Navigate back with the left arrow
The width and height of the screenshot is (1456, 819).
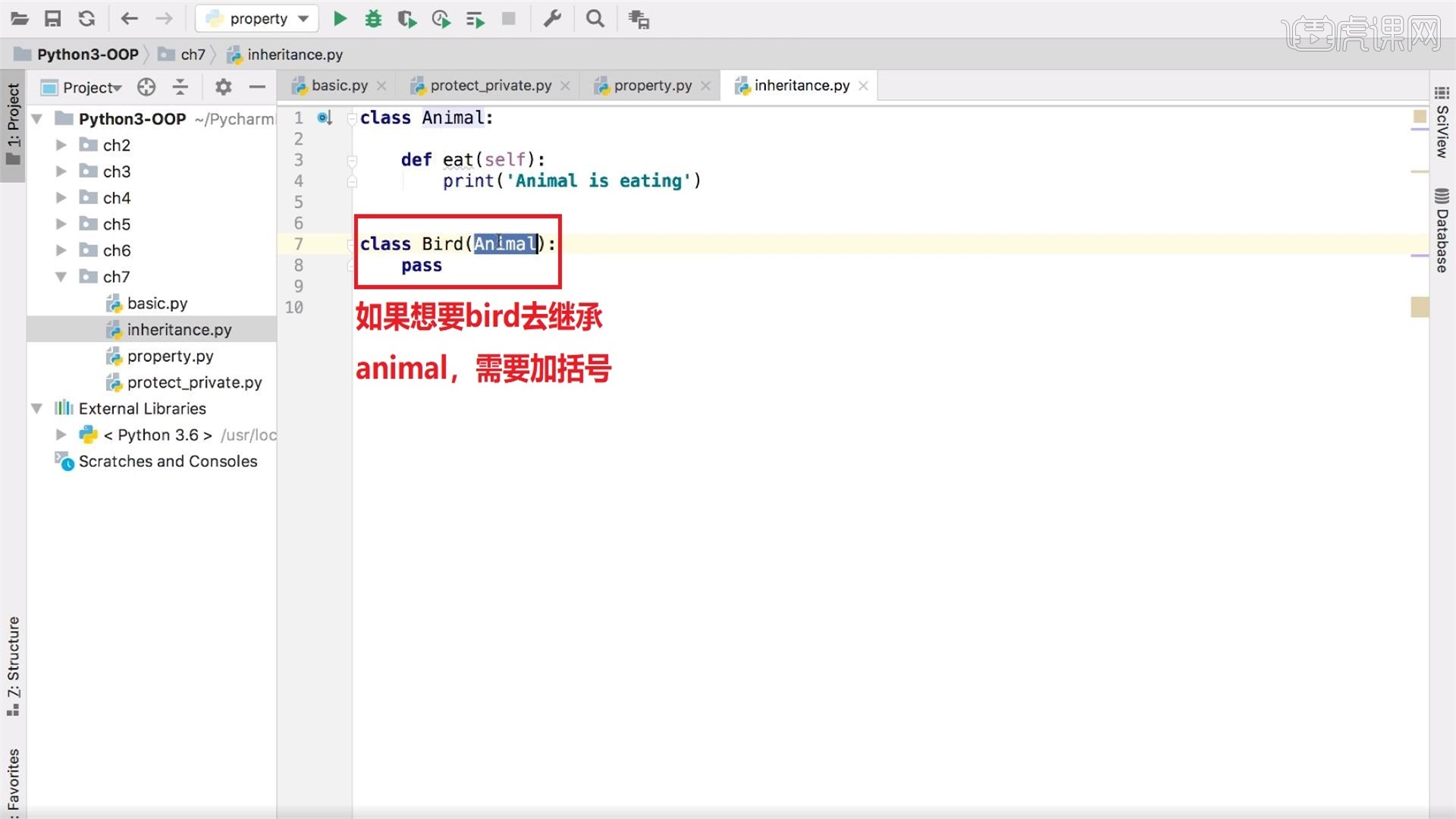pyautogui.click(x=129, y=19)
